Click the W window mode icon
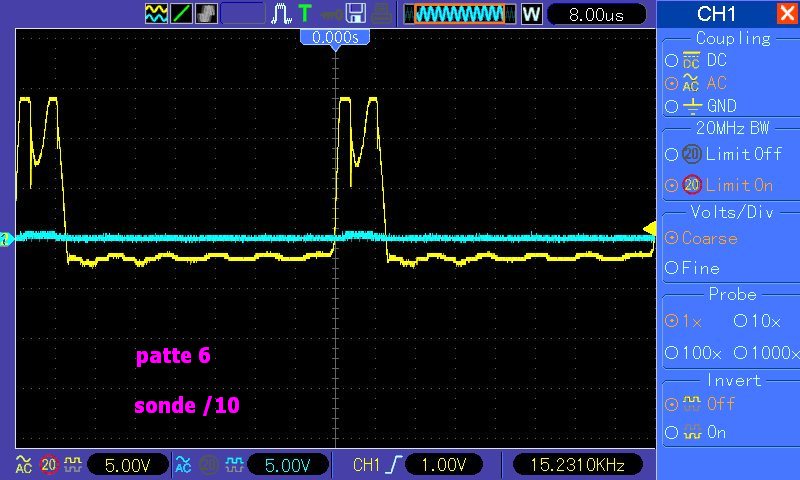The width and height of the screenshot is (800, 480). tap(531, 14)
